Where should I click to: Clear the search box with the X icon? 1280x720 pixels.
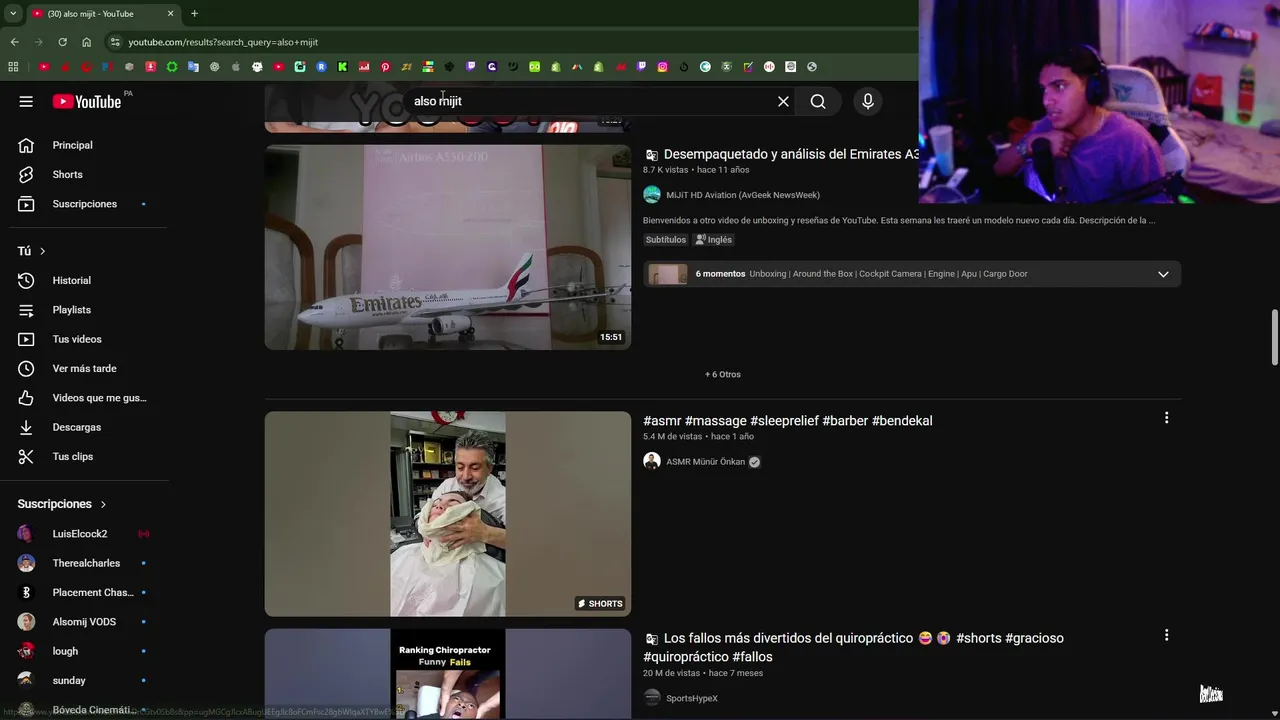(783, 101)
